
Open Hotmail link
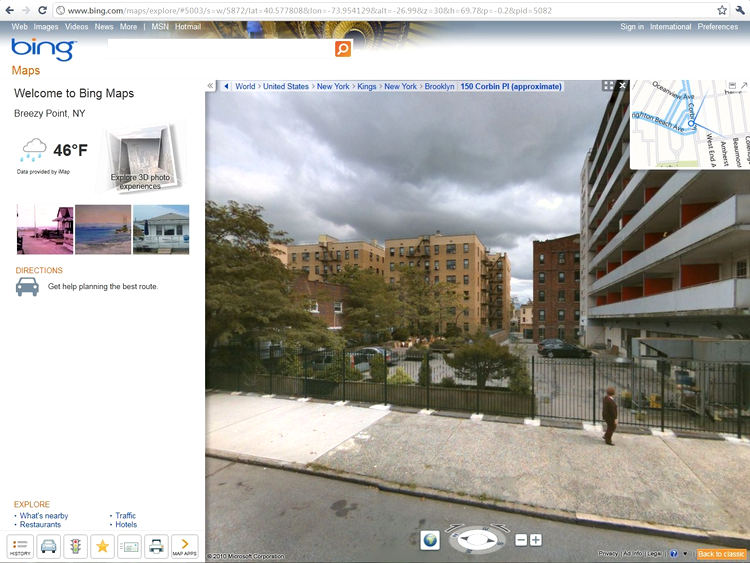click(x=188, y=27)
